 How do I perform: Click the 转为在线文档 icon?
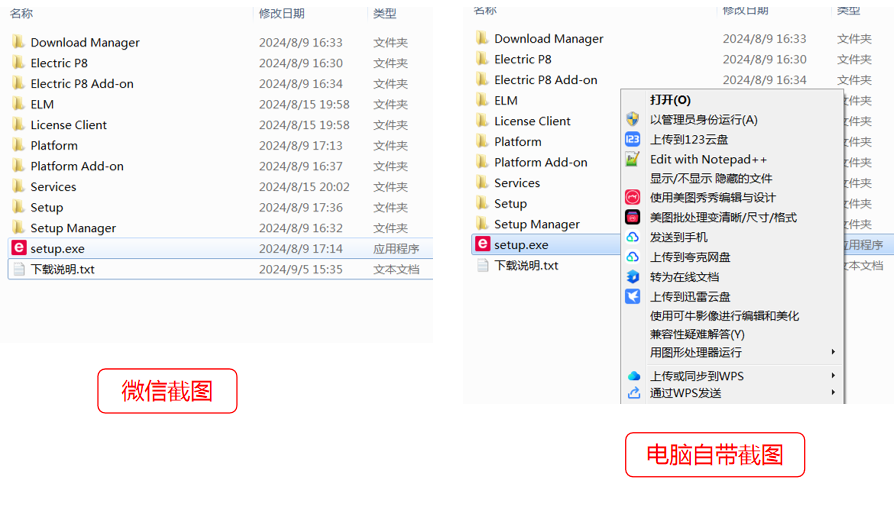coord(632,276)
